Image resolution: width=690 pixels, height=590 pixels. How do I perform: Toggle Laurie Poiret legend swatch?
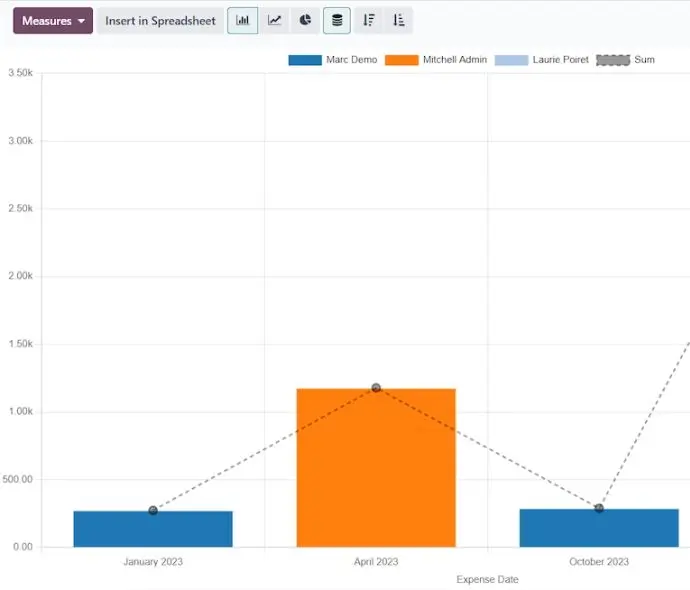[x=511, y=60]
